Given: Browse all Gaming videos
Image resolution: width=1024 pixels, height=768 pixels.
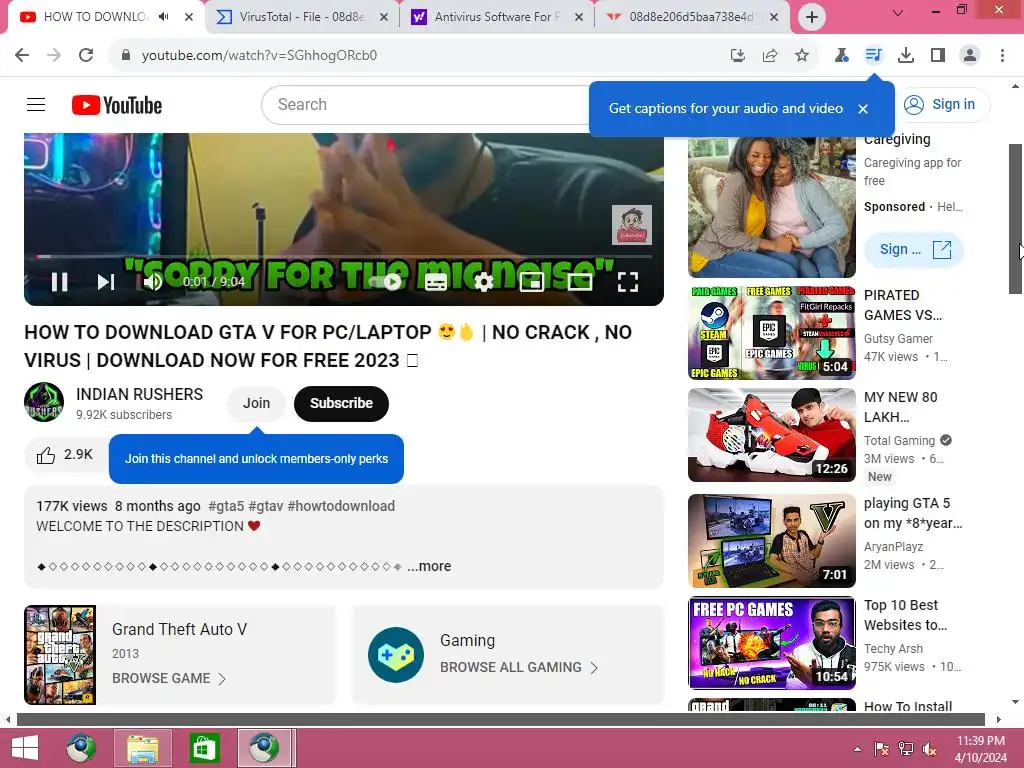Looking at the screenshot, I should pyautogui.click(x=519, y=667).
